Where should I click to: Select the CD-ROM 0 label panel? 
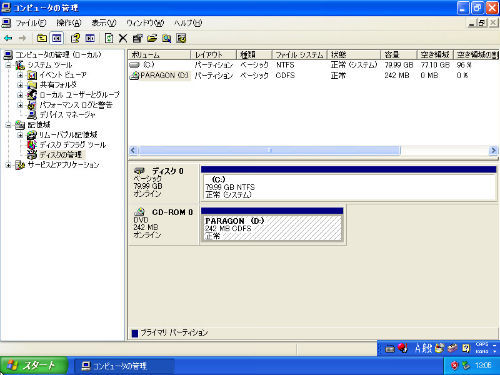164,225
